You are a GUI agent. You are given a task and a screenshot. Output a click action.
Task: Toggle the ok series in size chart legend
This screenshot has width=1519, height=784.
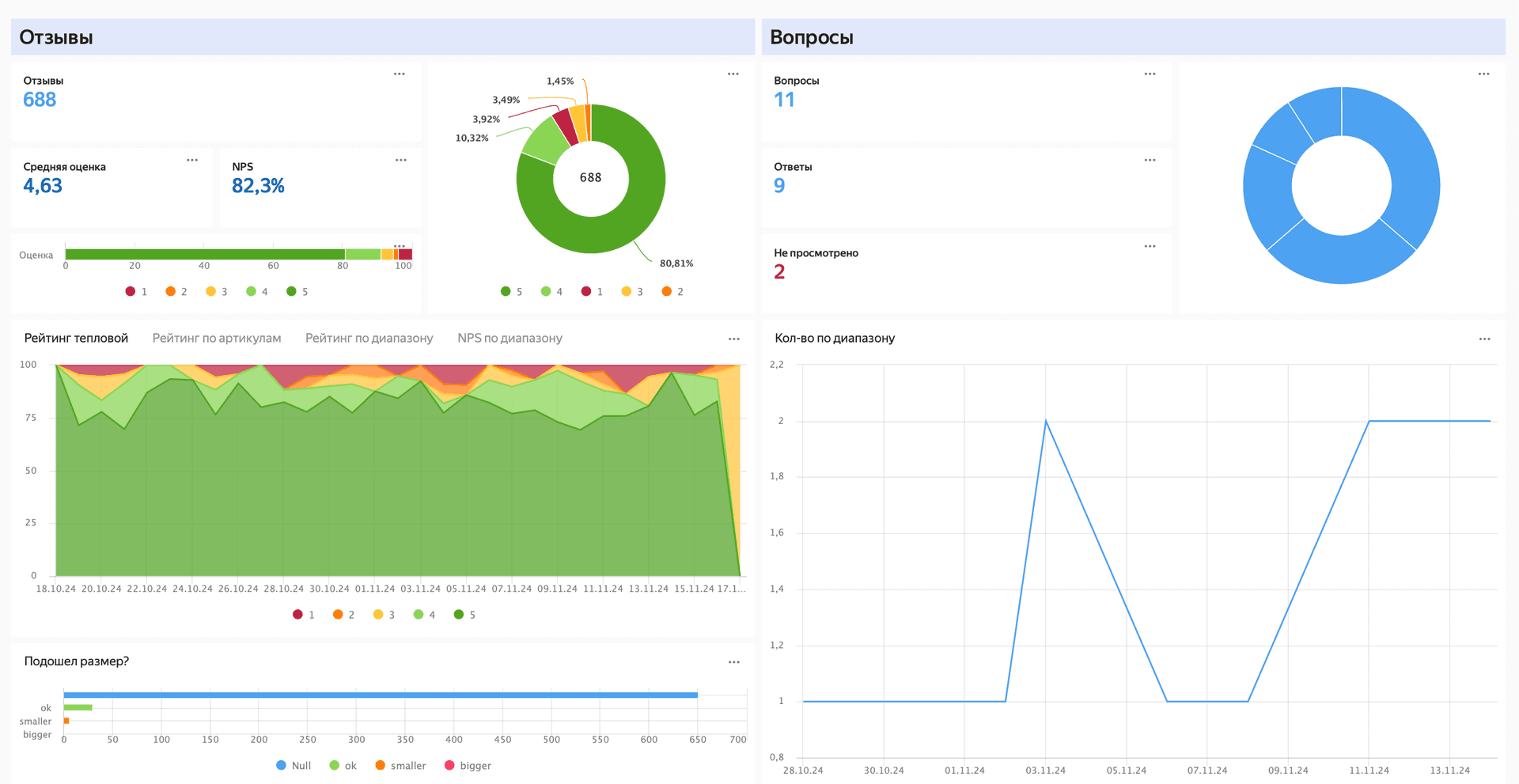[343, 765]
